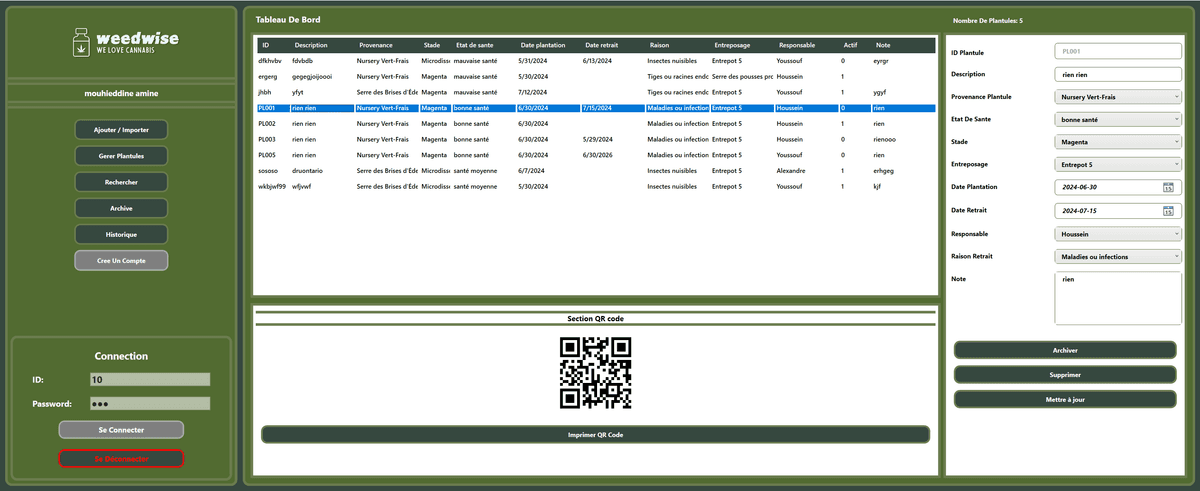The image size is (1200, 491).
Task: Select the highlighted PL001 row
Action: tap(595, 108)
